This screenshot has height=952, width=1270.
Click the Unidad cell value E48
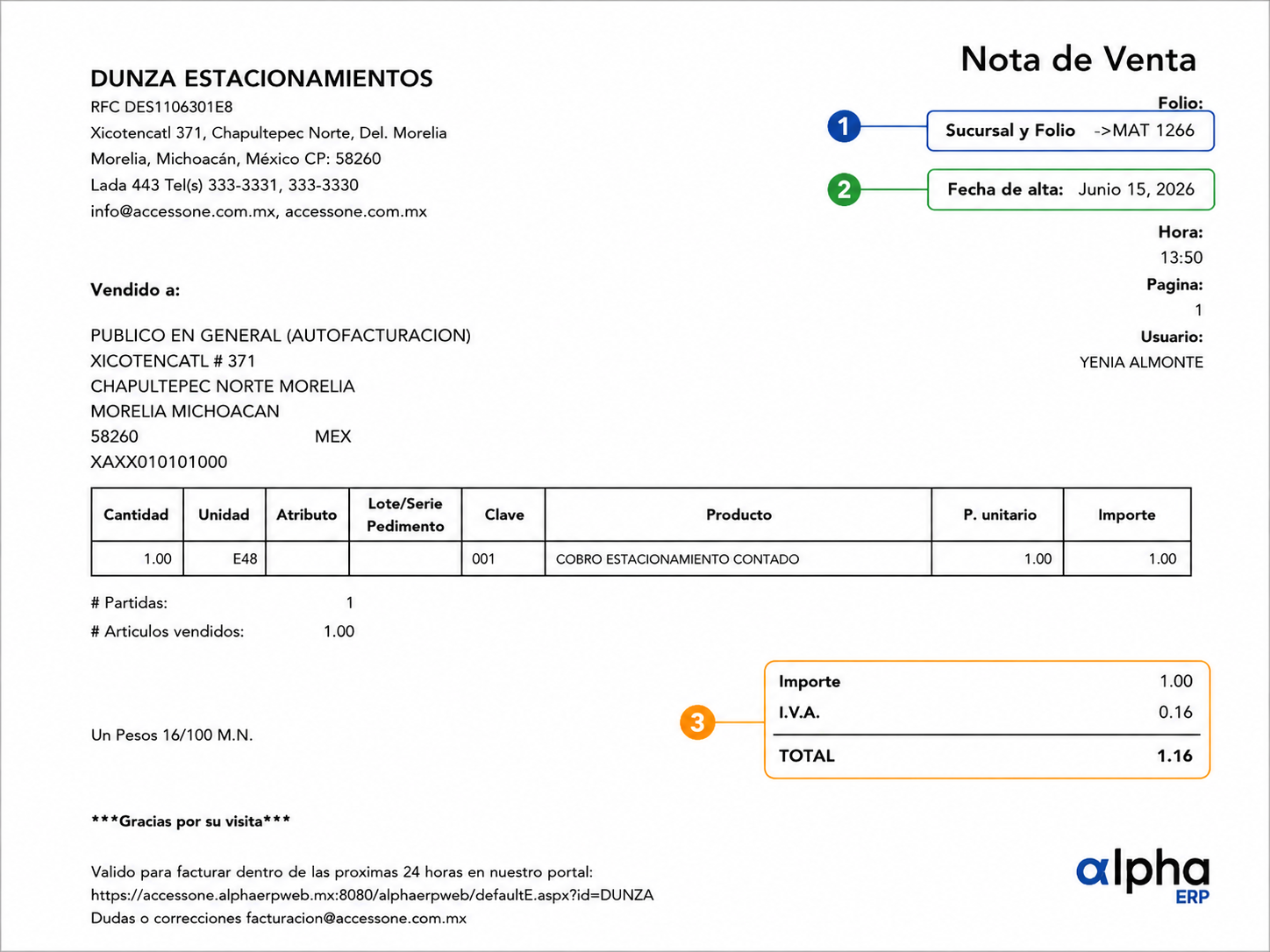(x=245, y=559)
